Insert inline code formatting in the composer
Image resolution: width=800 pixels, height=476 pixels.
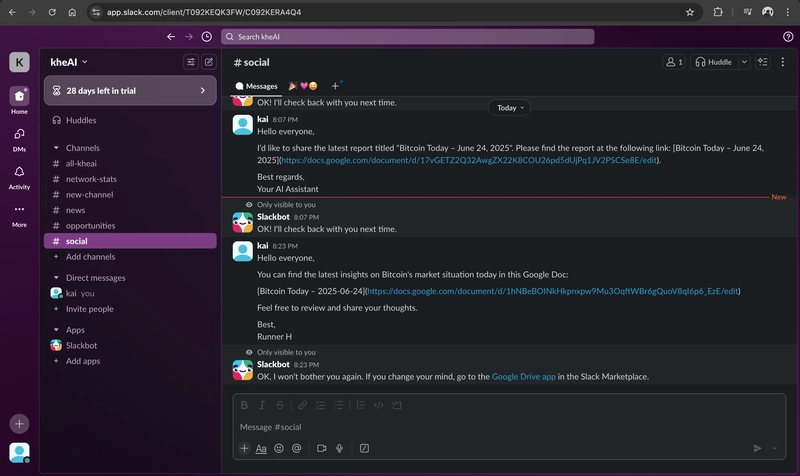click(379, 405)
